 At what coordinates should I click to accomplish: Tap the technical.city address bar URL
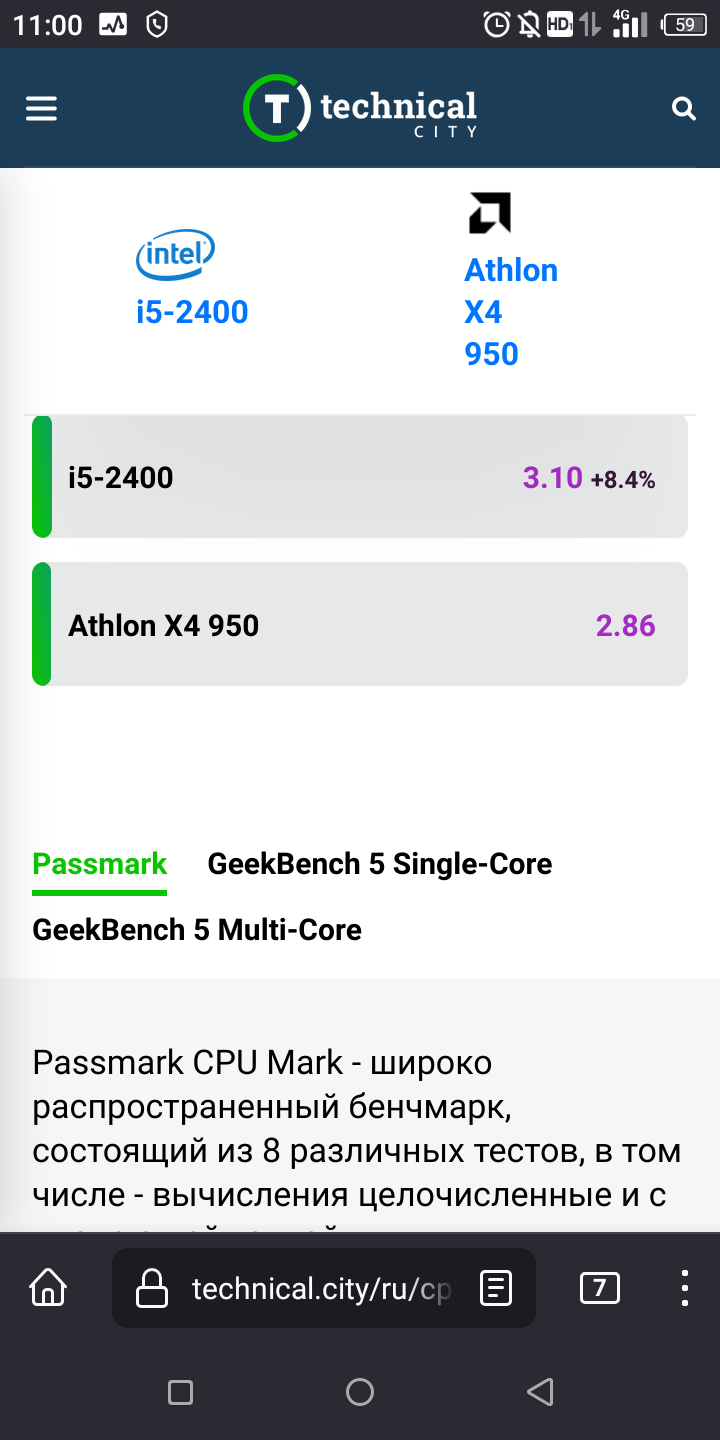click(321, 1288)
